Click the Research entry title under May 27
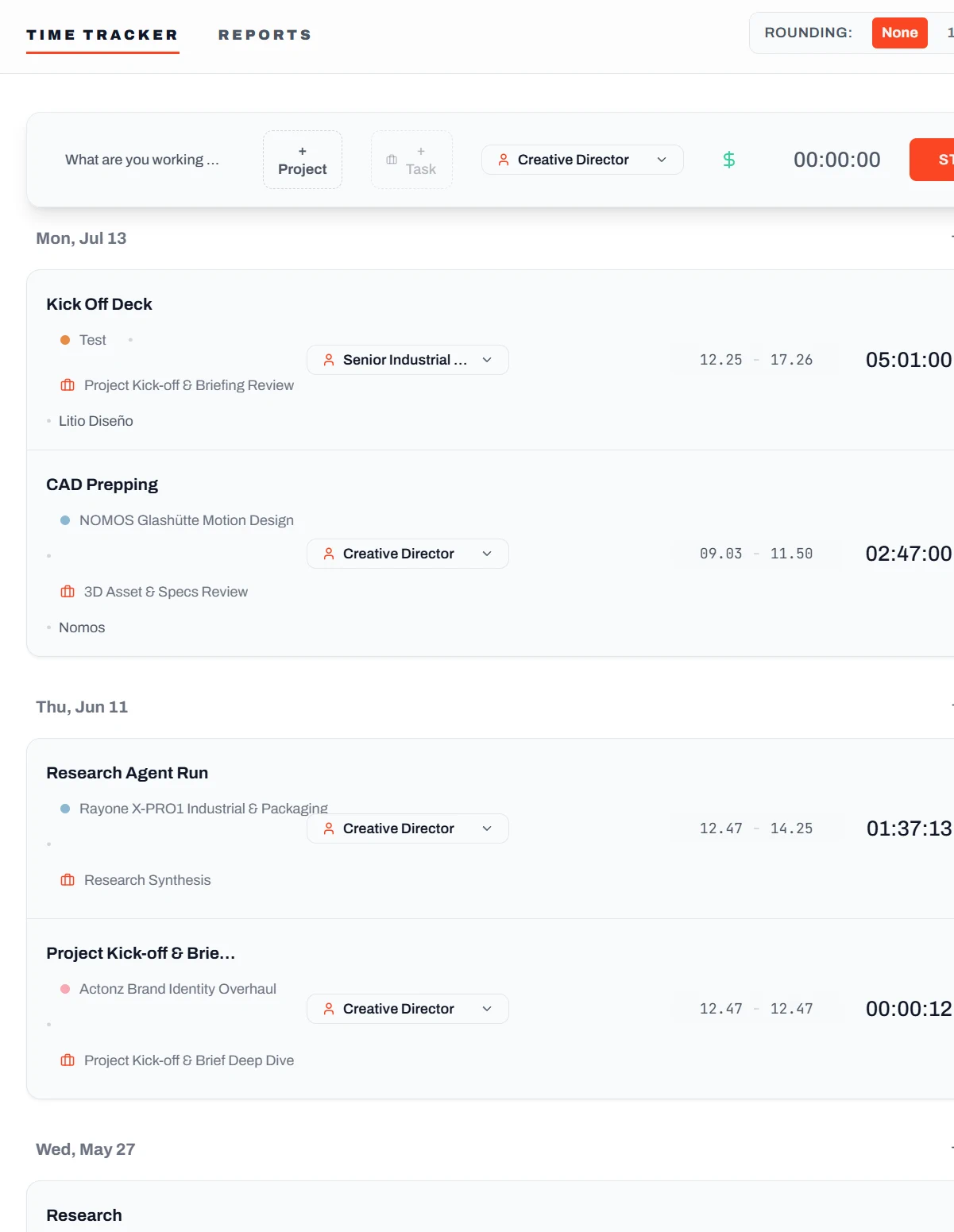 [x=84, y=1215]
